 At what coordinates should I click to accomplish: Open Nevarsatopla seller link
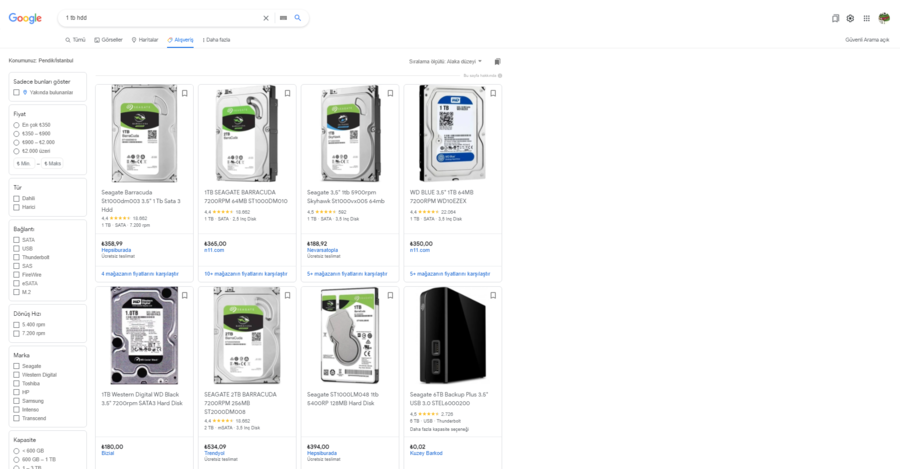(323, 250)
